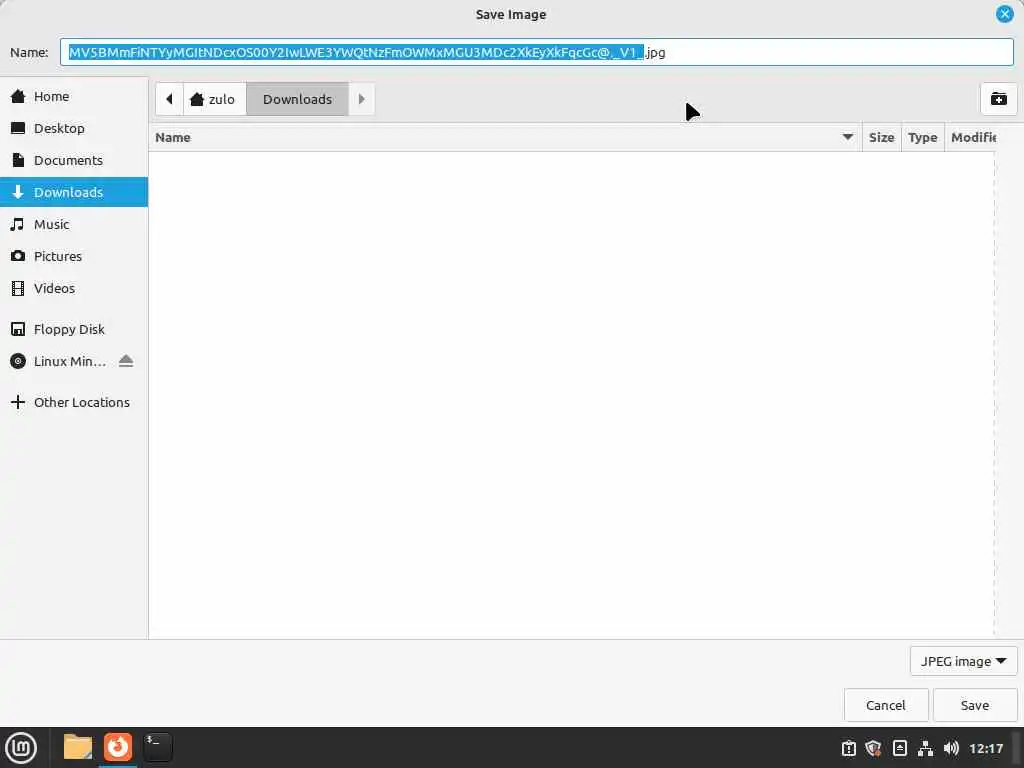Sort files by the Size column

pos(882,138)
